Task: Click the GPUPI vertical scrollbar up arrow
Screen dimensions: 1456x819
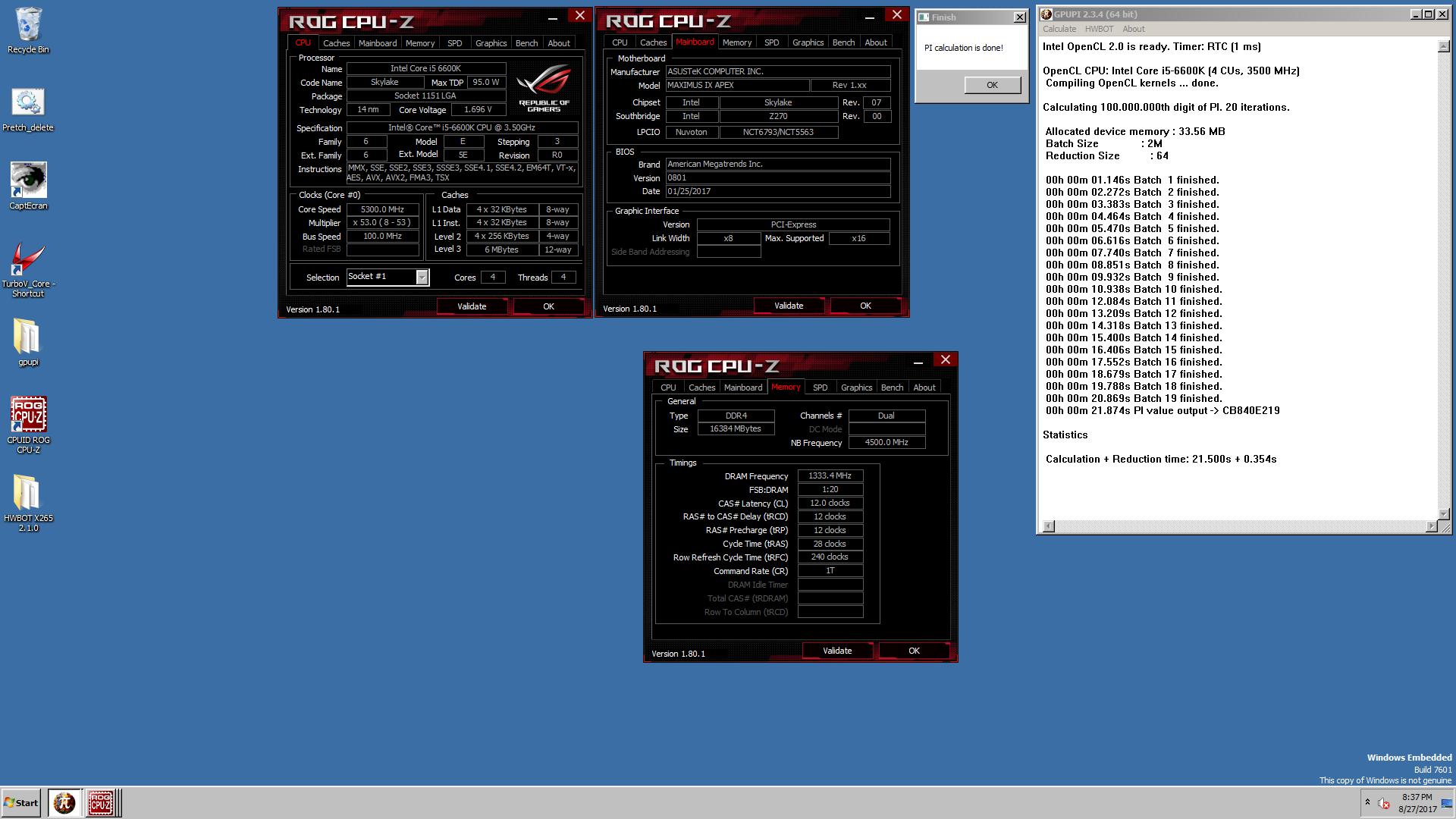Action: coord(1443,46)
